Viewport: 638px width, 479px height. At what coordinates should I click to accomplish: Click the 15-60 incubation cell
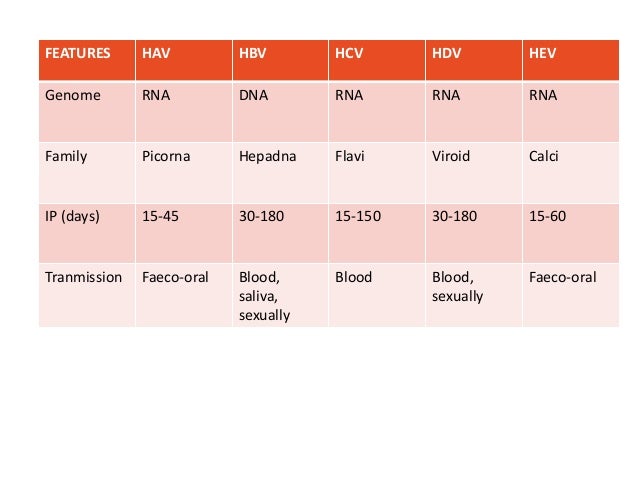[571, 233]
